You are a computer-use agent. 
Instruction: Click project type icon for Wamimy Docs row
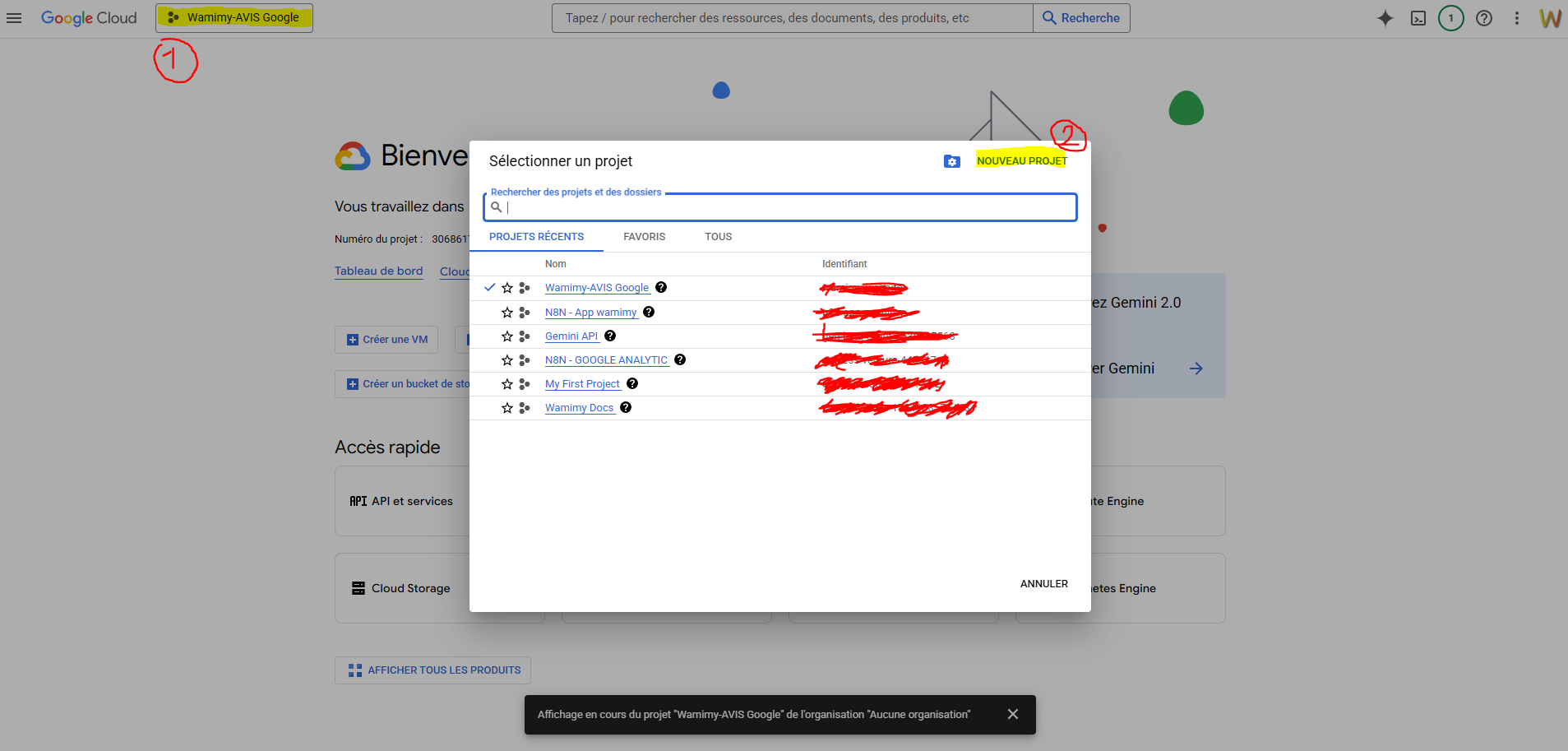pos(525,408)
